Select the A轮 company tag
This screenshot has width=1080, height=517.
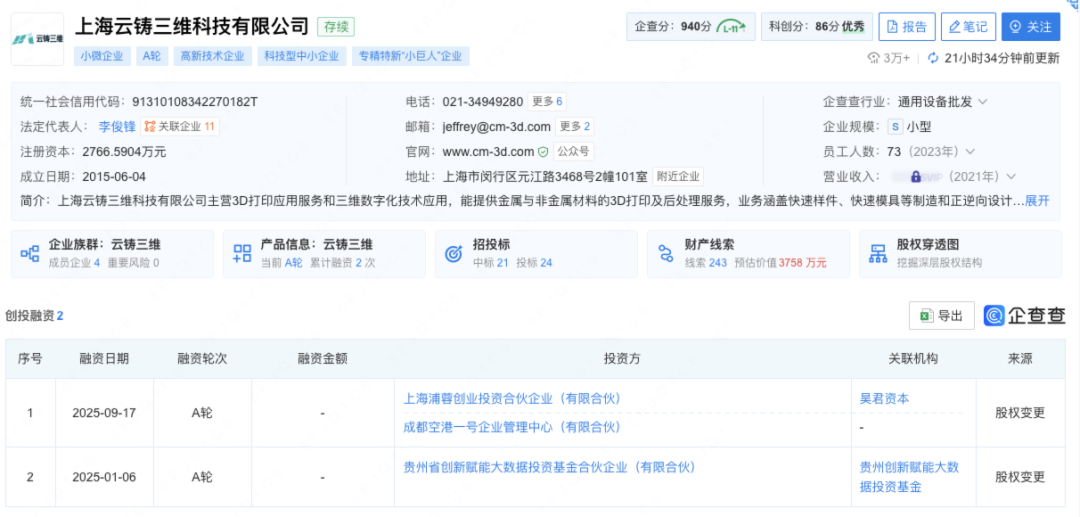coord(152,57)
